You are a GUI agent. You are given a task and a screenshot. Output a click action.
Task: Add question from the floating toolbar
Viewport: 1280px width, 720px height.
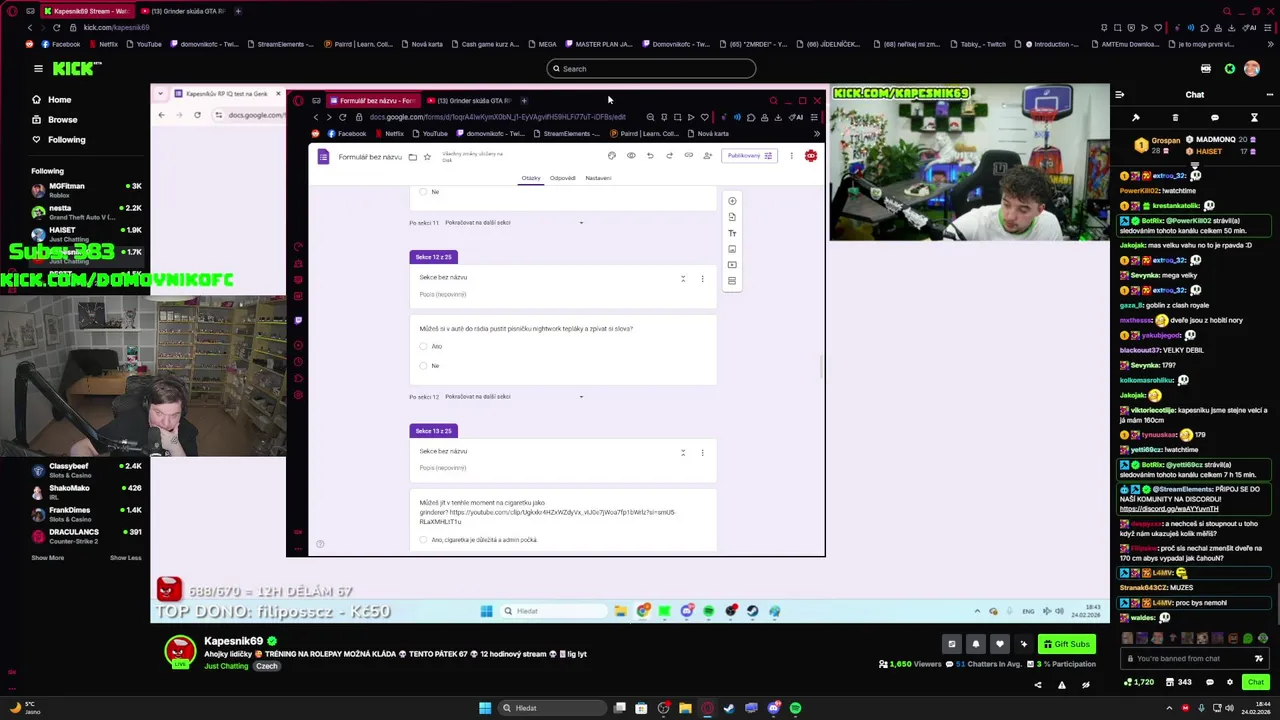click(x=732, y=201)
